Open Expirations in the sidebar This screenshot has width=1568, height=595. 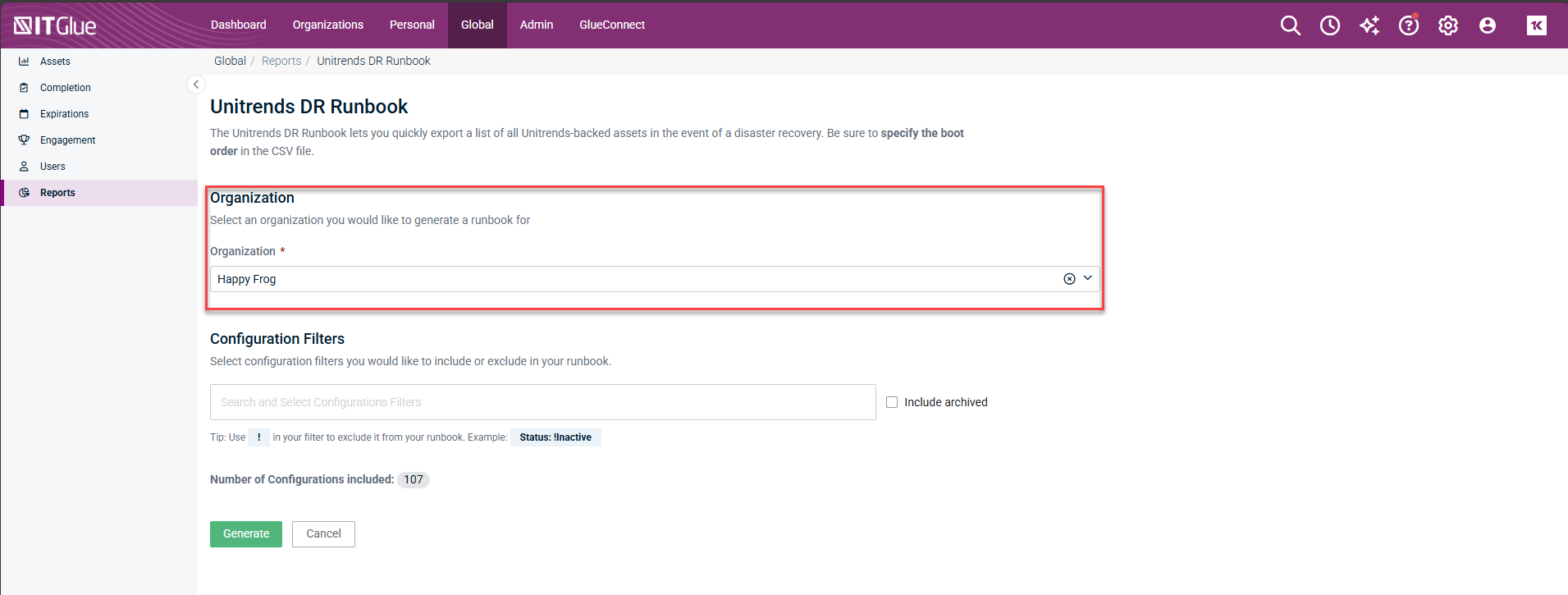click(64, 114)
